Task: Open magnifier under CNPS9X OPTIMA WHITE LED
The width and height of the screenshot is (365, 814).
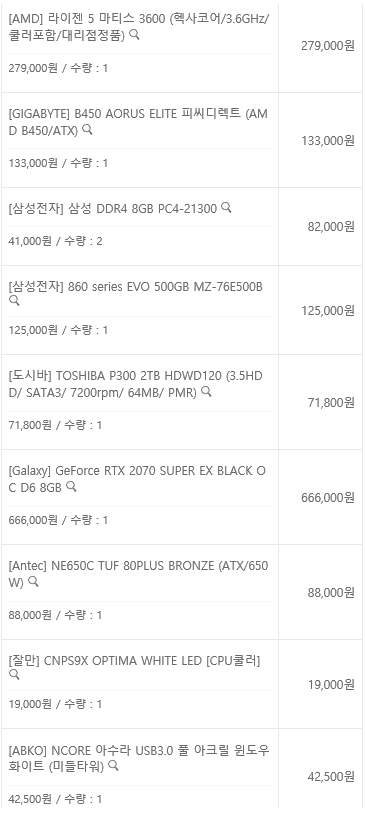Action: [x=14, y=674]
